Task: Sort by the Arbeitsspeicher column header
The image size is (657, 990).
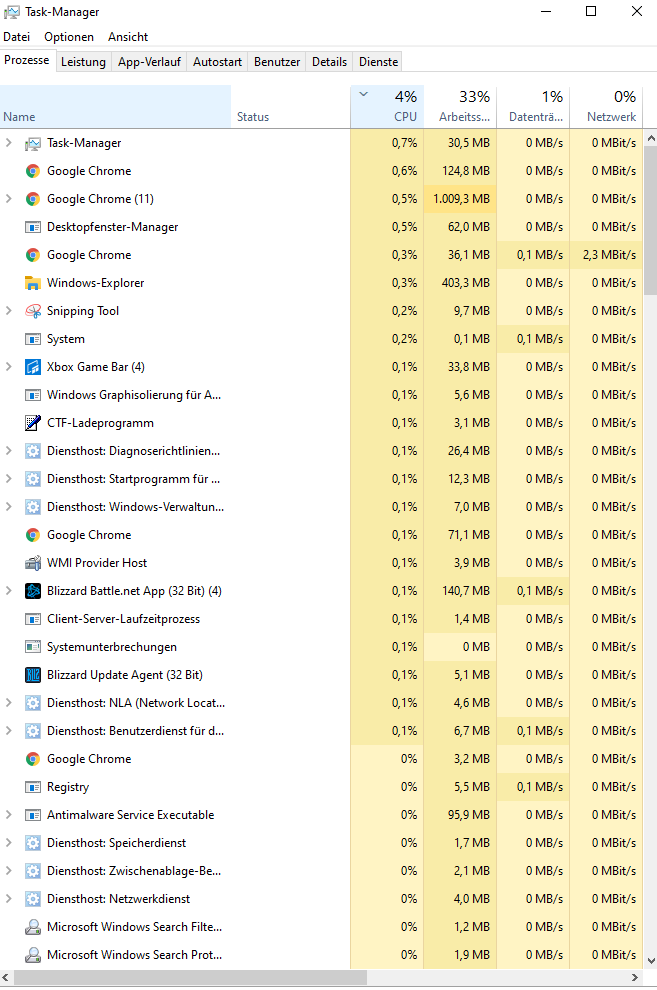Action: coord(460,107)
